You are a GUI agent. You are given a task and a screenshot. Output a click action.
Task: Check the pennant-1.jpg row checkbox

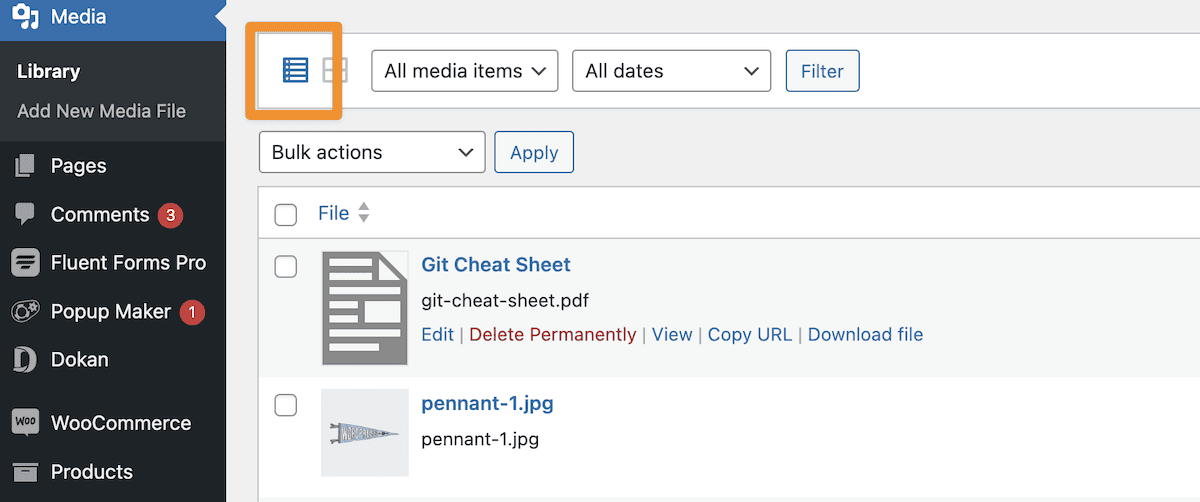[x=286, y=405]
